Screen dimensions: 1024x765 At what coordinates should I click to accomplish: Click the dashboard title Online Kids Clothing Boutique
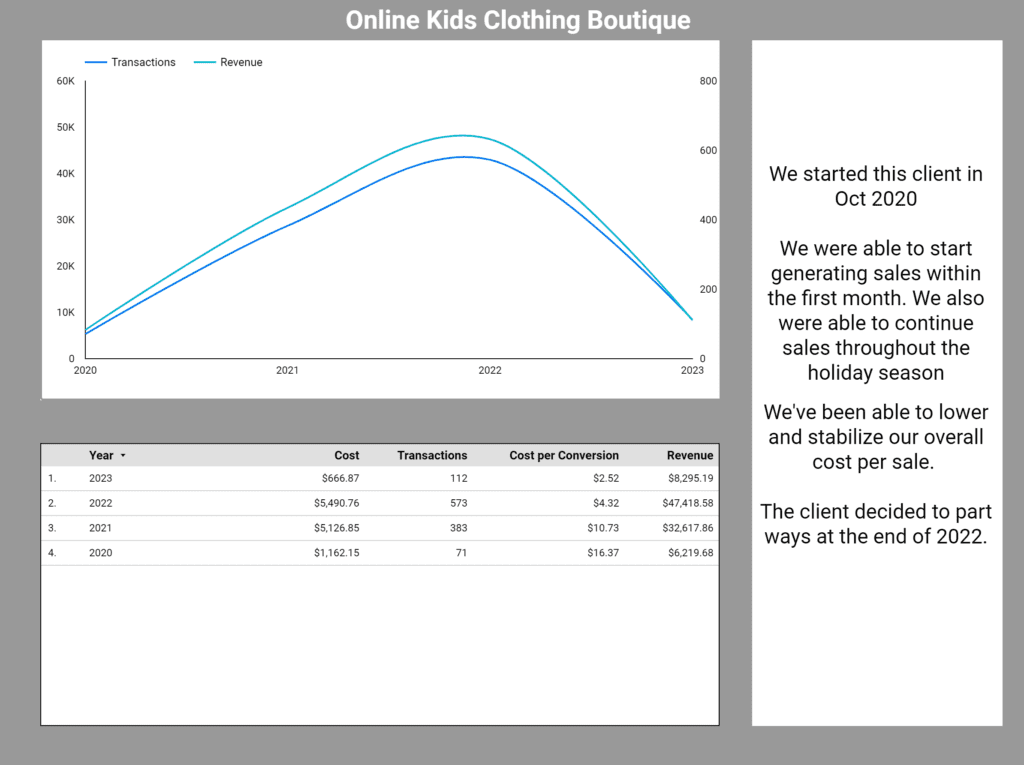click(518, 20)
